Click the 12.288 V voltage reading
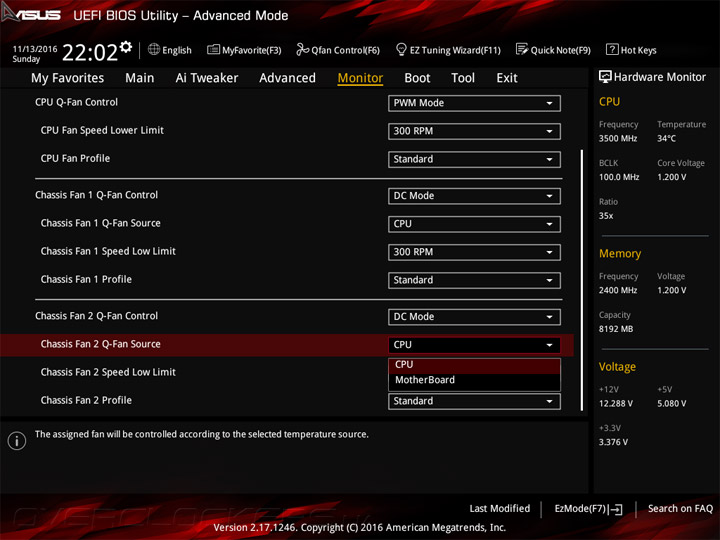 pos(616,404)
